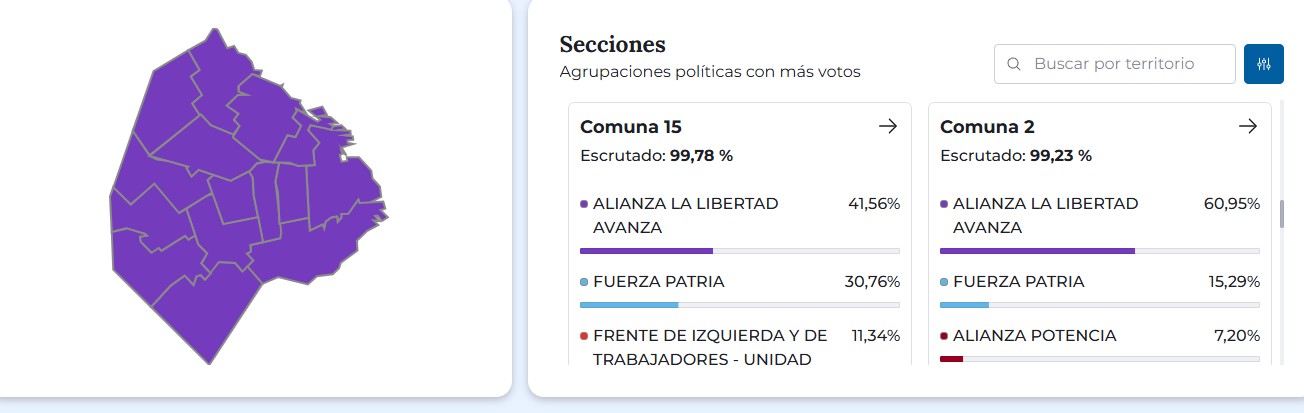The height and width of the screenshot is (413, 1304).
Task: Open Comuna 15 details arrow
Action: (887, 127)
